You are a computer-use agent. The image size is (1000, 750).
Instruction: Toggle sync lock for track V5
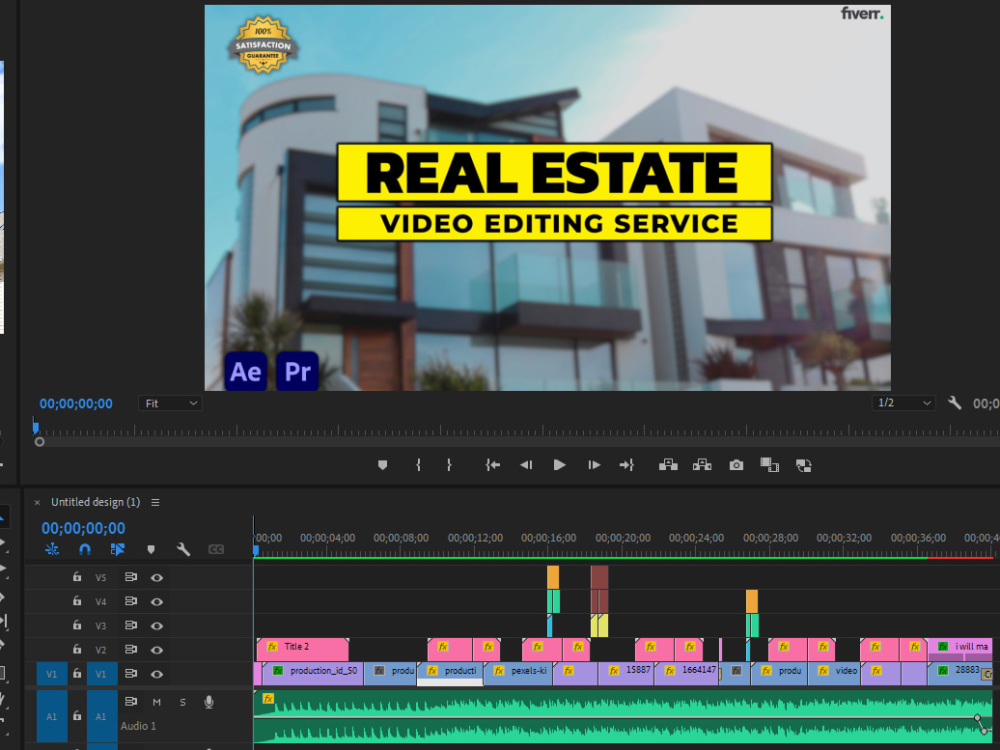click(x=131, y=577)
